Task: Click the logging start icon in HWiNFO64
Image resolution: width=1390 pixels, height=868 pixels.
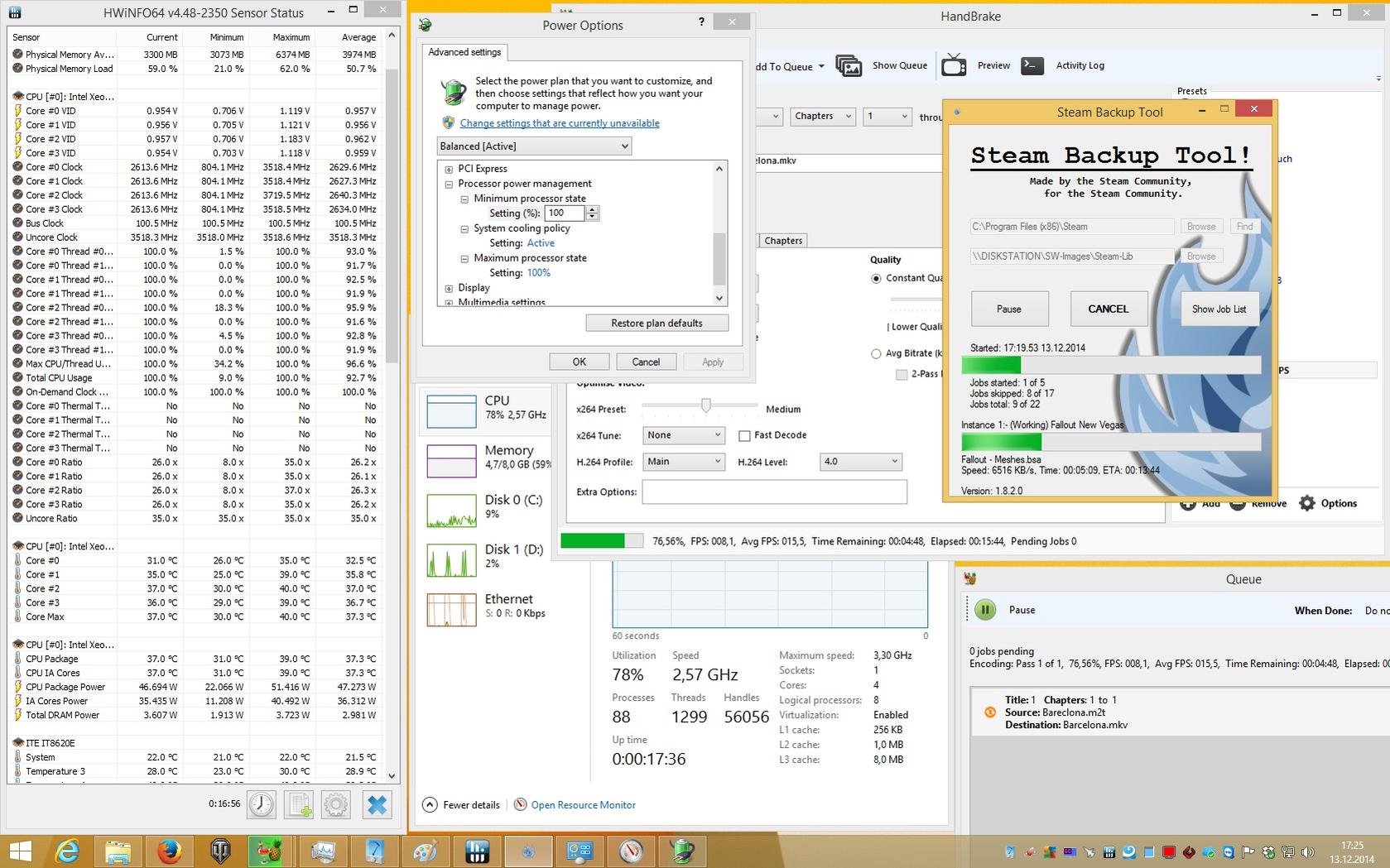Action: click(299, 804)
